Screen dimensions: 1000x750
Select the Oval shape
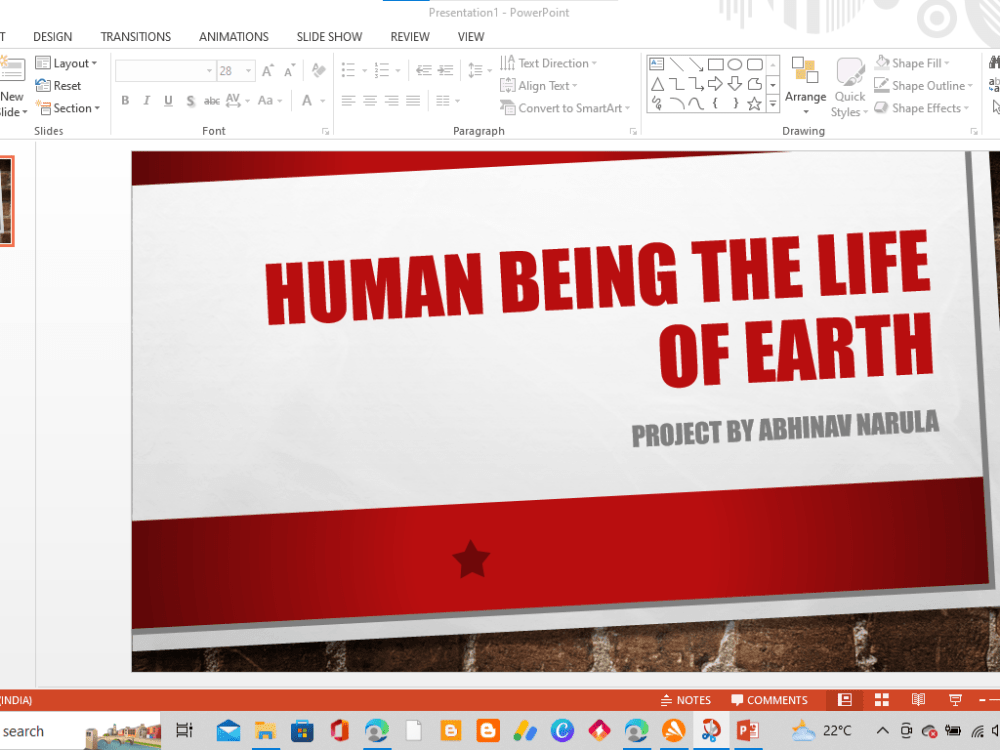[735, 64]
